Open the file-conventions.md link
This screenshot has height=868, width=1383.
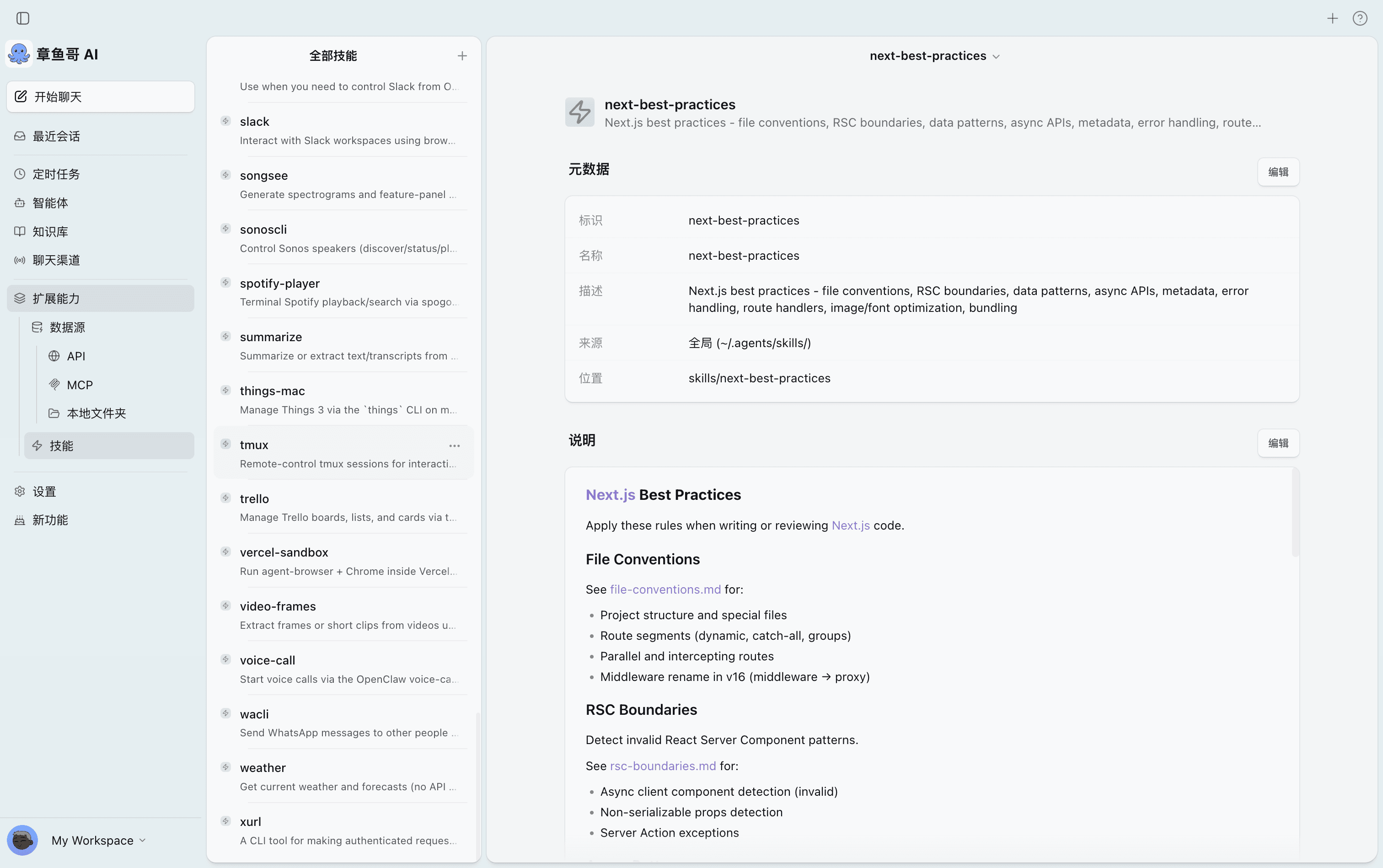coord(665,589)
